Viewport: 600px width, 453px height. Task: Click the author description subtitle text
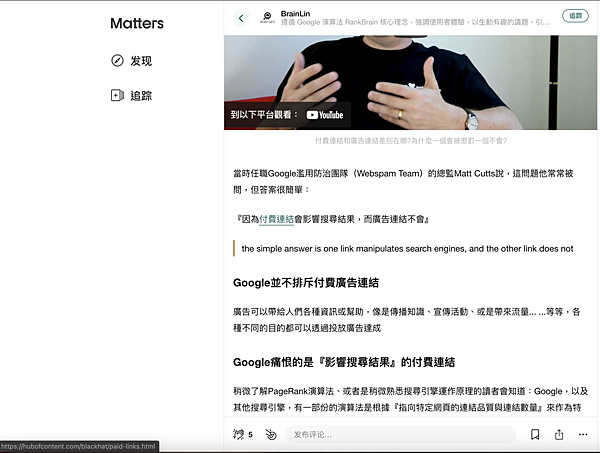coord(415,22)
